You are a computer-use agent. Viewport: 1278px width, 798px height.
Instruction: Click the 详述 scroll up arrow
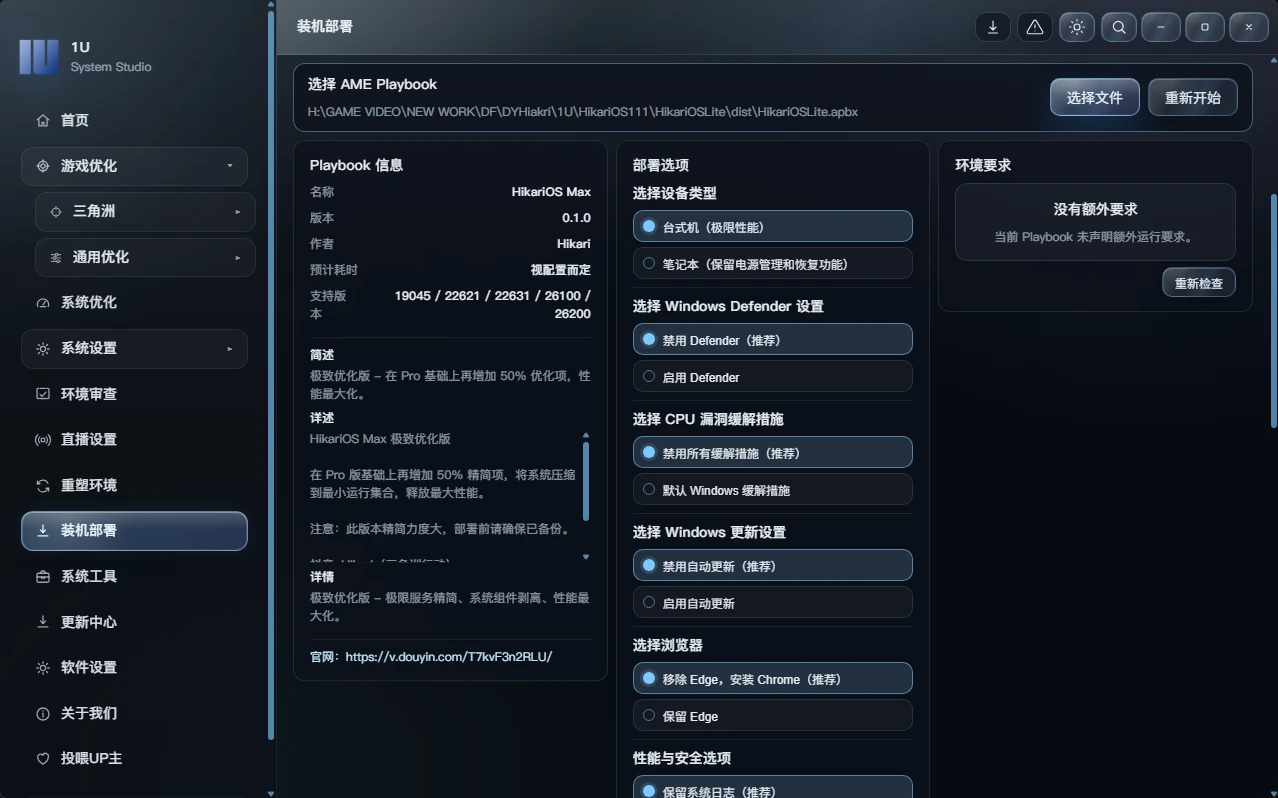coord(586,435)
